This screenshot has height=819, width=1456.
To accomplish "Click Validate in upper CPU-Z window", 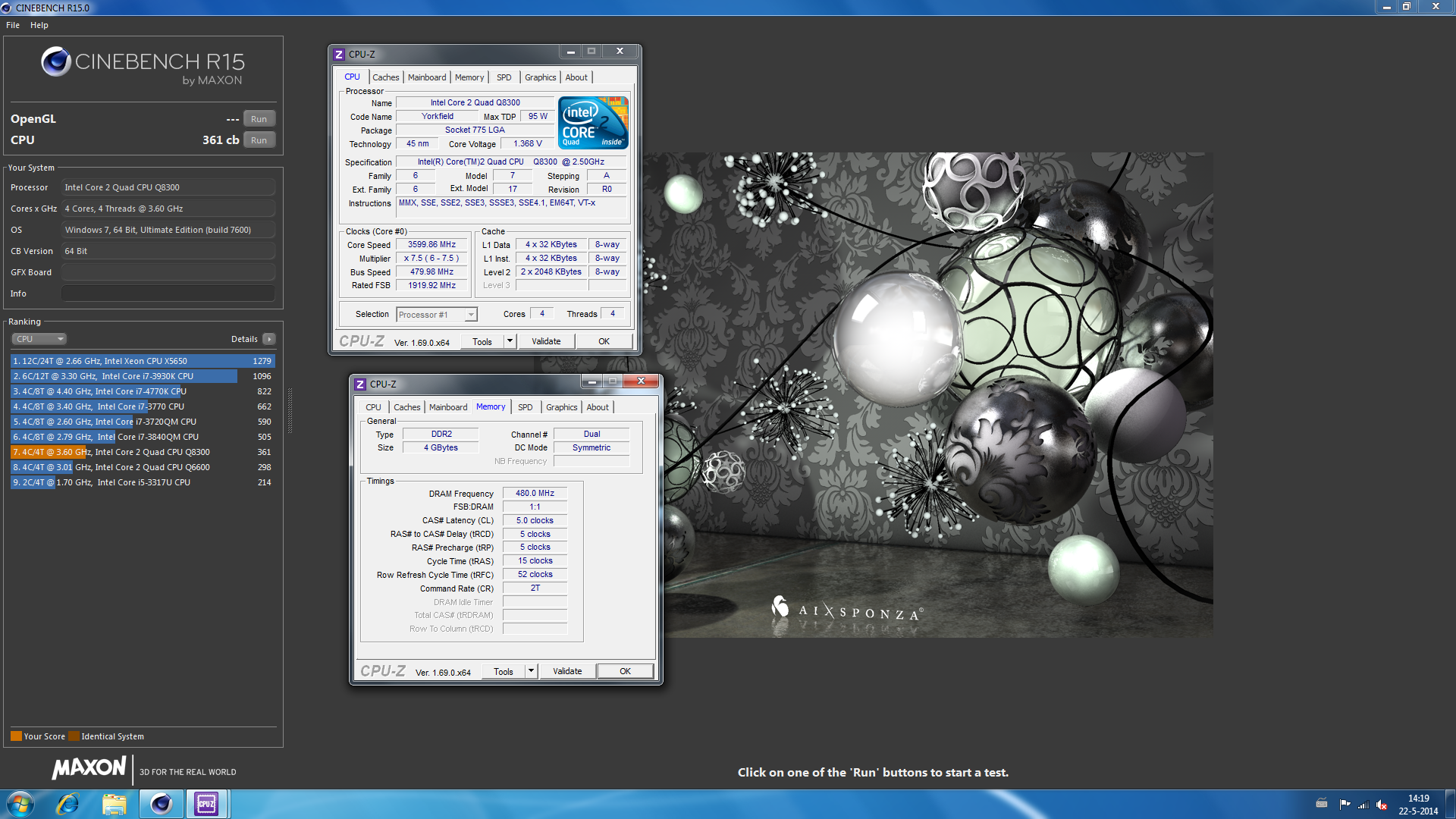I will (x=546, y=342).
